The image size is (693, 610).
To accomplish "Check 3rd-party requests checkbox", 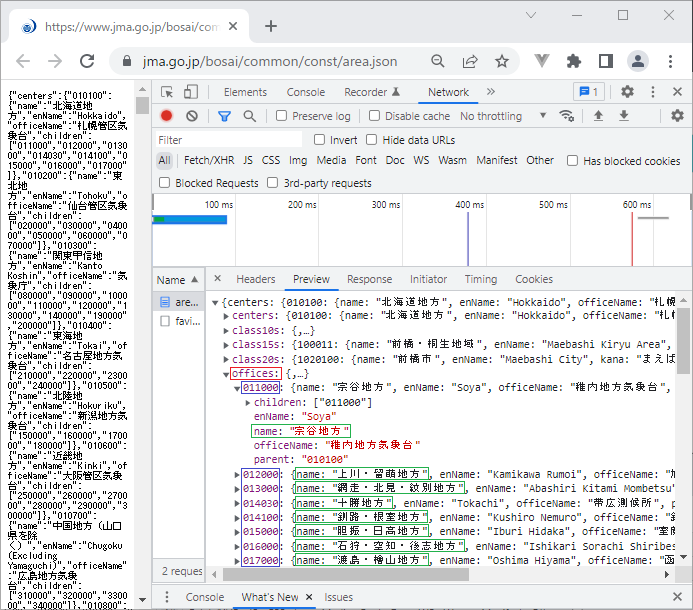I will pyautogui.click(x=273, y=183).
